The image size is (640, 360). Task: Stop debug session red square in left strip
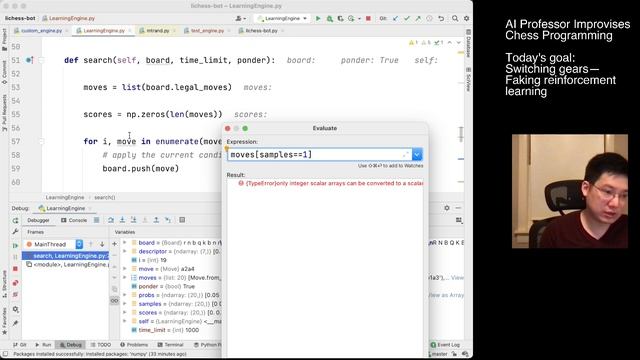[16, 269]
